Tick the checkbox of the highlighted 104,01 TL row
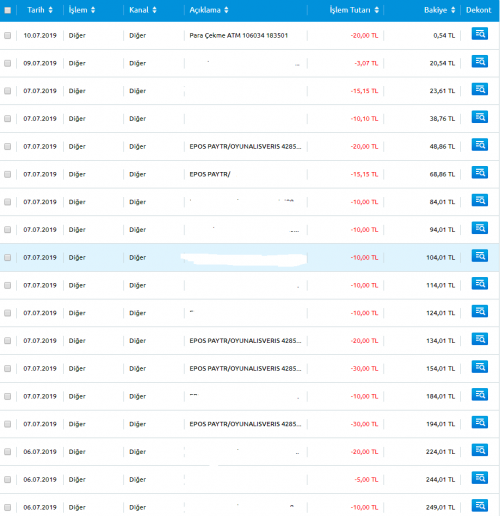Viewport: 500px width, 516px height. [x=8, y=257]
